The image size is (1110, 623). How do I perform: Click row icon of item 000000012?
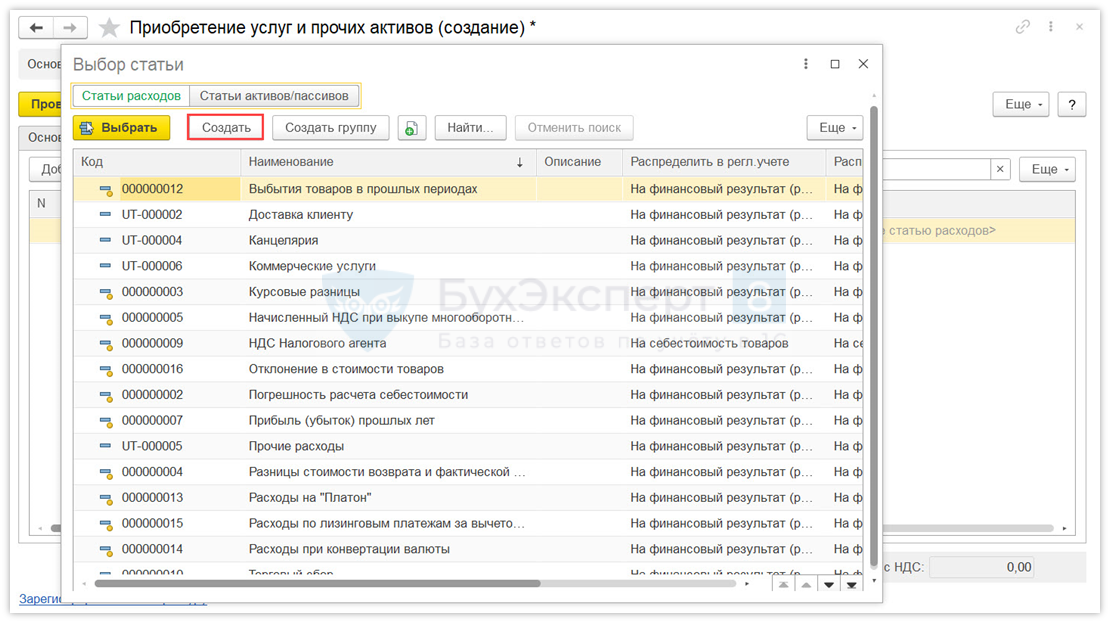(105, 190)
